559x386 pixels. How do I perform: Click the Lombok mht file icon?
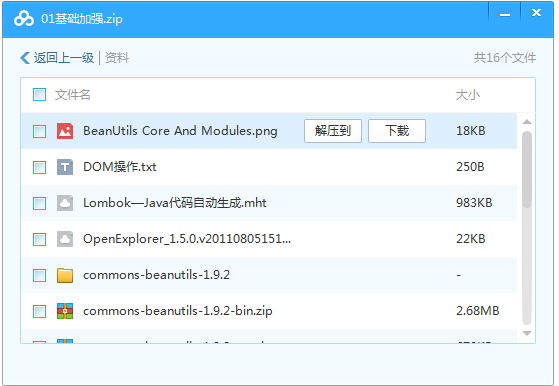coord(65,203)
